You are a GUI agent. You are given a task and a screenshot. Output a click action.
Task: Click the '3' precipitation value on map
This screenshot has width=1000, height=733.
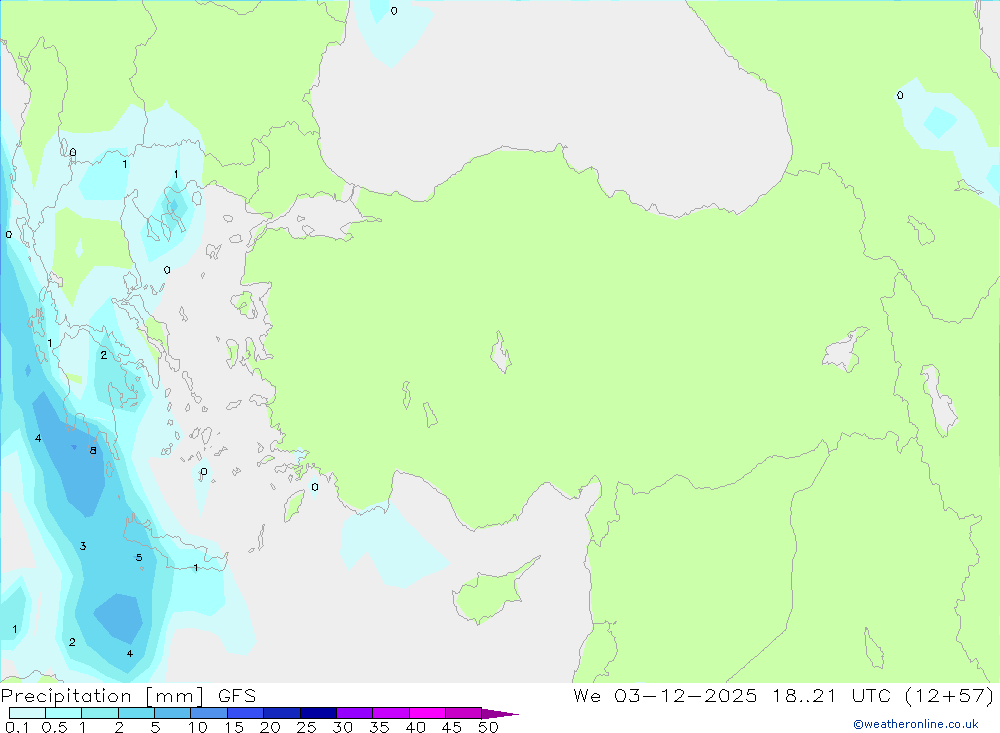(x=83, y=546)
